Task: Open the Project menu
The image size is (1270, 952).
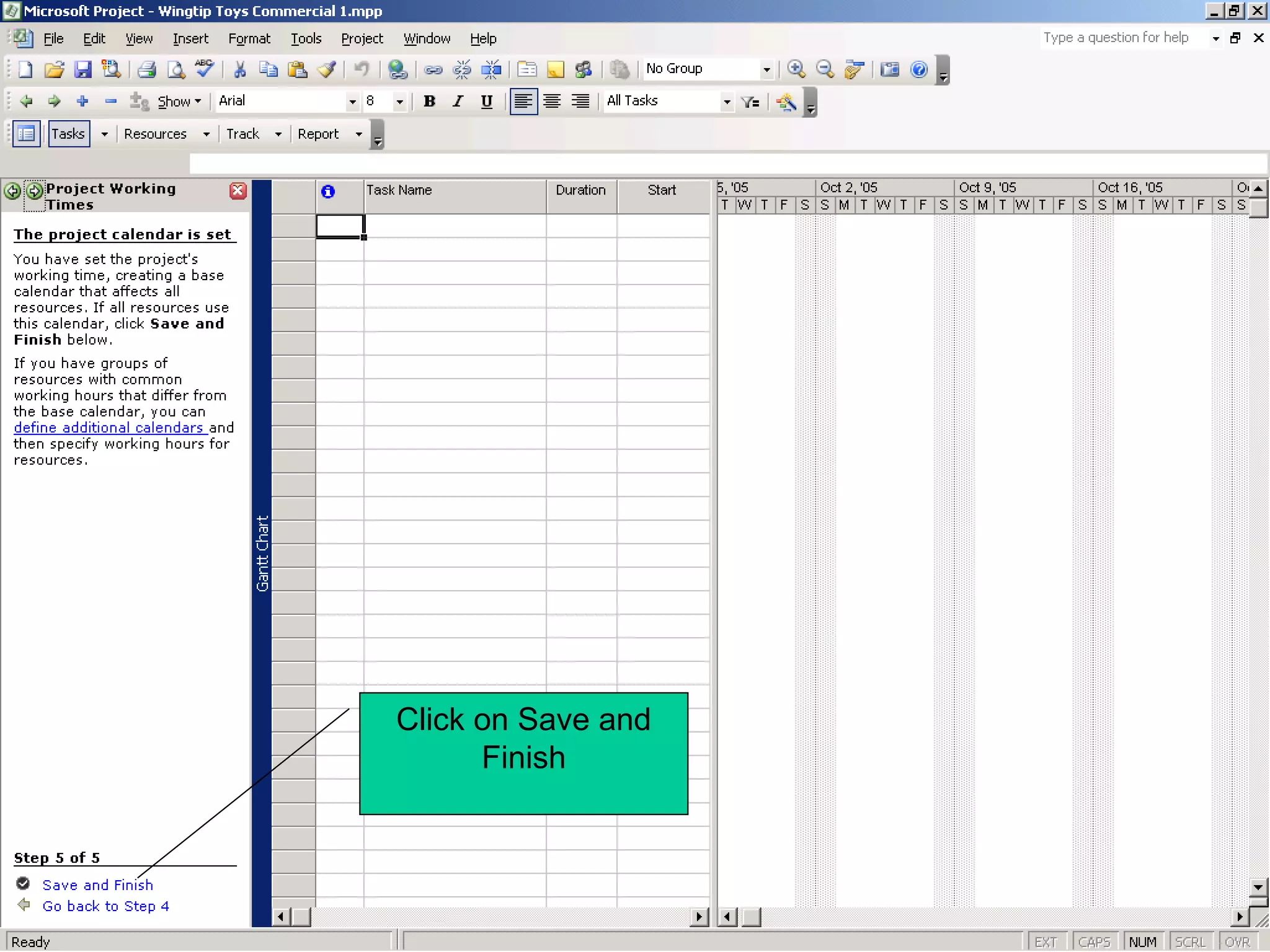Action: pos(362,38)
